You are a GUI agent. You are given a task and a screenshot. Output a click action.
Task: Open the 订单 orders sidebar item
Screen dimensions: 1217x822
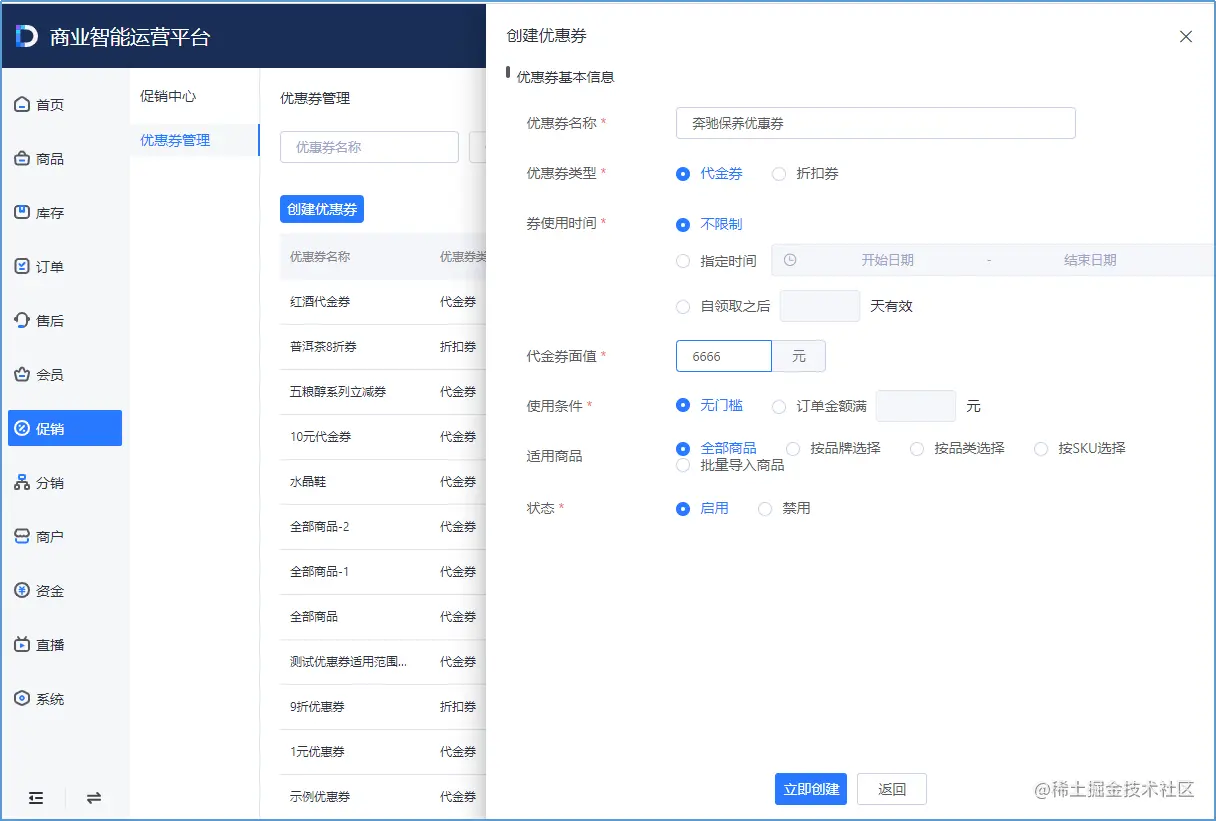65,267
